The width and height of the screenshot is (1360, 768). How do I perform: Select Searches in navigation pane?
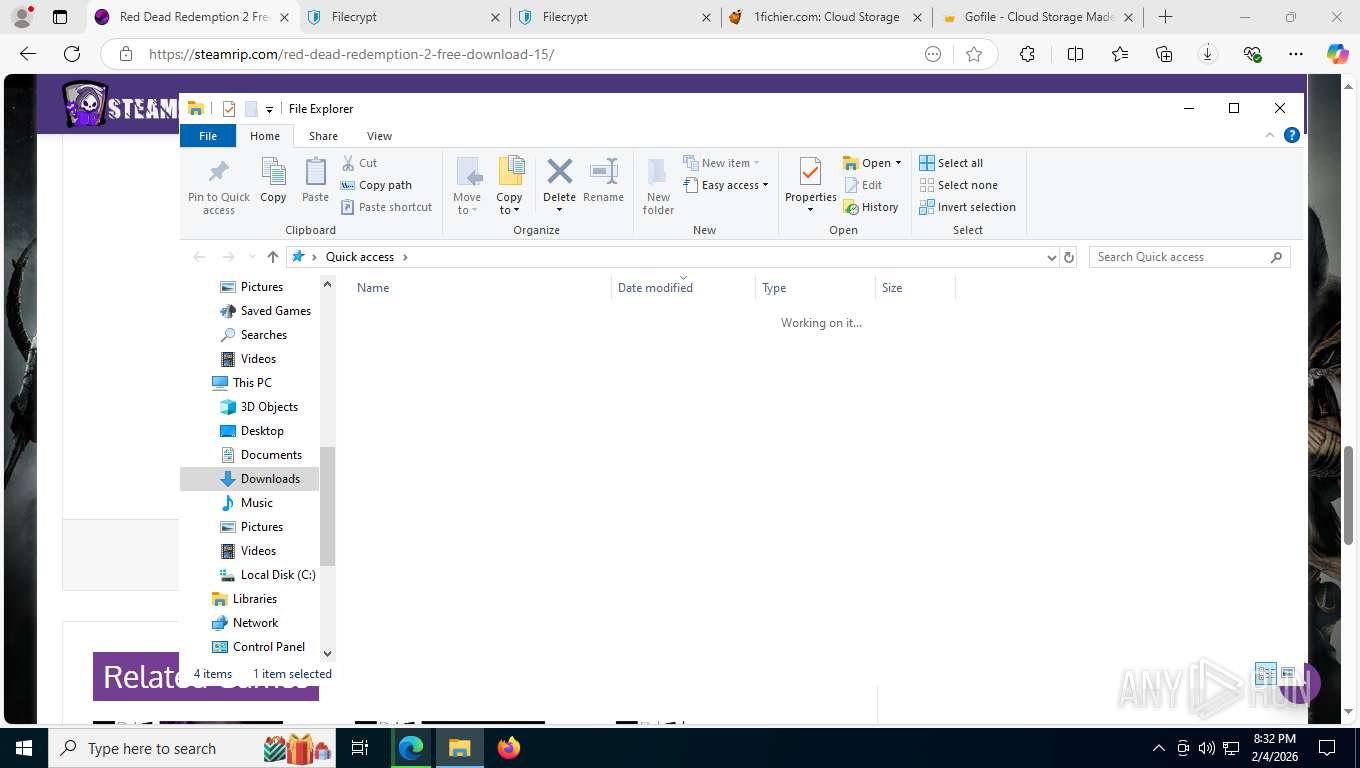coord(254,335)
